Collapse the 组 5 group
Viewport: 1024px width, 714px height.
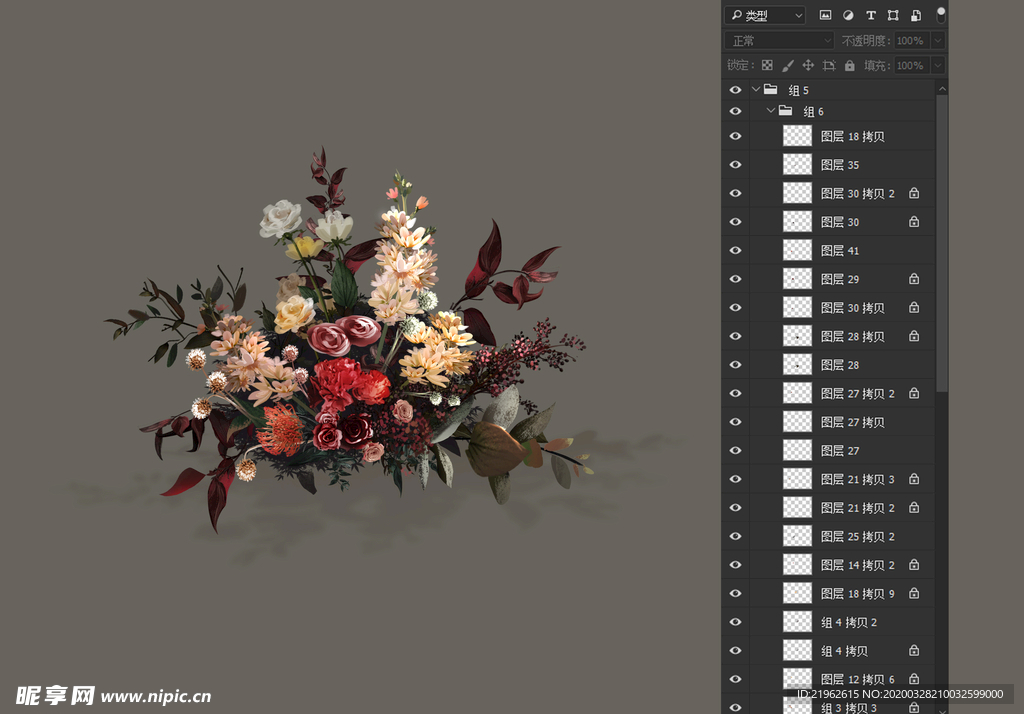756,90
